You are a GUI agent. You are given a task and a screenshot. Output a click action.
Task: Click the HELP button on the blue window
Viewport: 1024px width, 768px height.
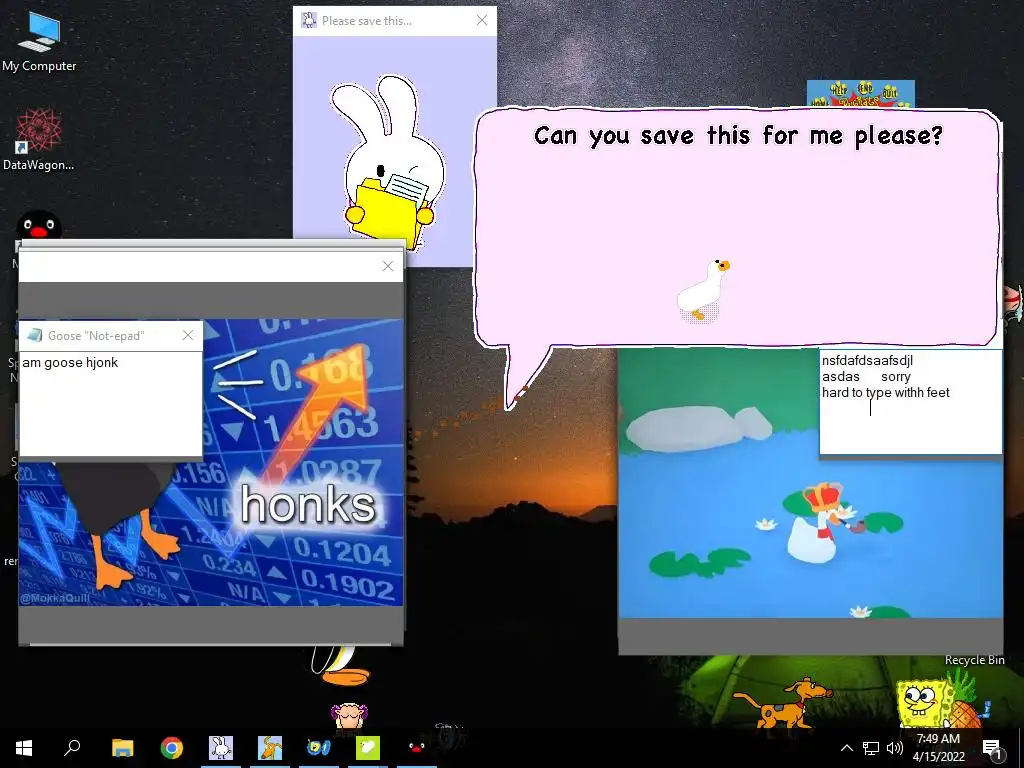(839, 89)
